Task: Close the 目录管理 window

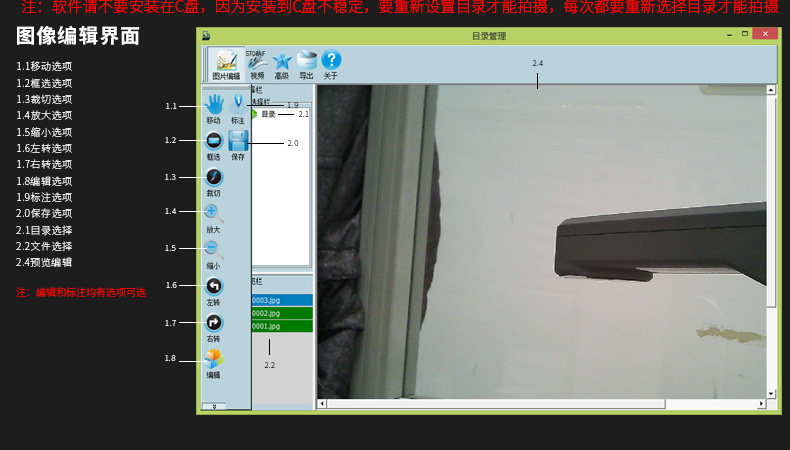Action: click(765, 34)
